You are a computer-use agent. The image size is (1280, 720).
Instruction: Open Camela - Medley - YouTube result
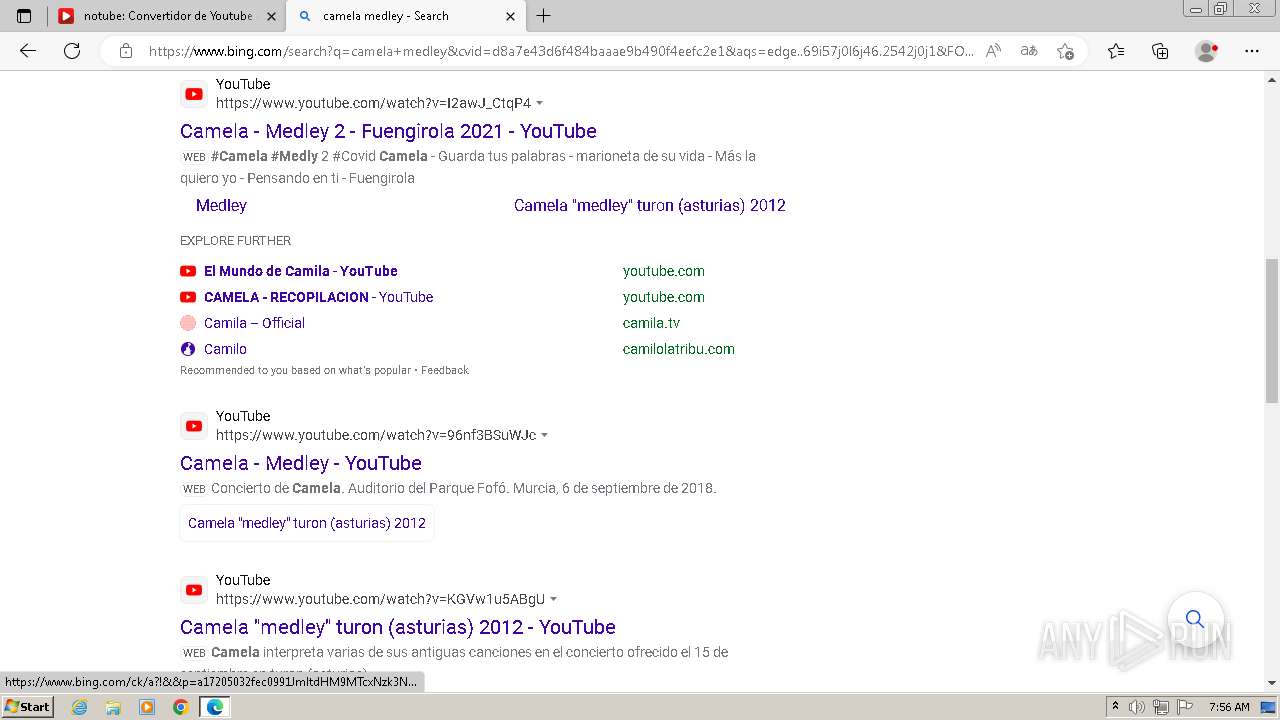301,463
